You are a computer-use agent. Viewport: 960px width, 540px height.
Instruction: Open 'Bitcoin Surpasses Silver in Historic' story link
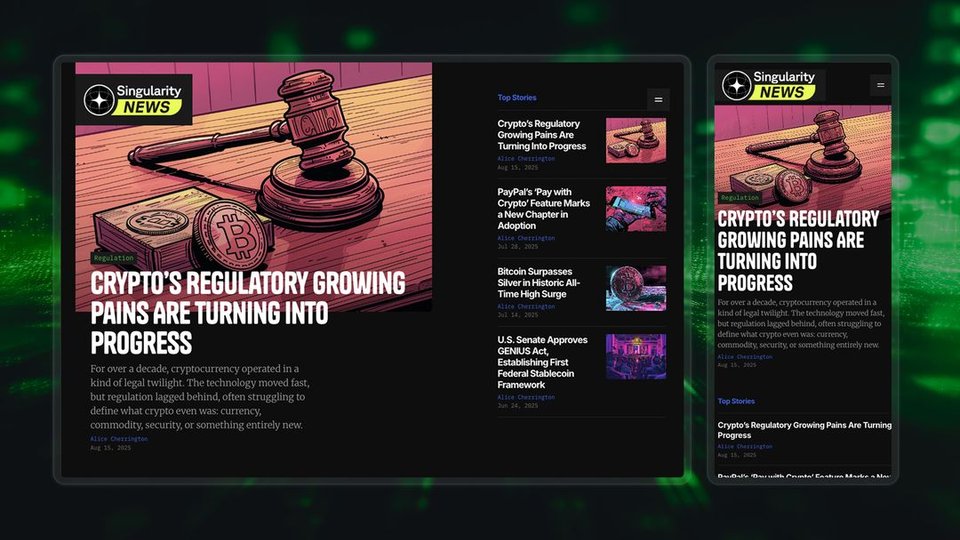538,283
